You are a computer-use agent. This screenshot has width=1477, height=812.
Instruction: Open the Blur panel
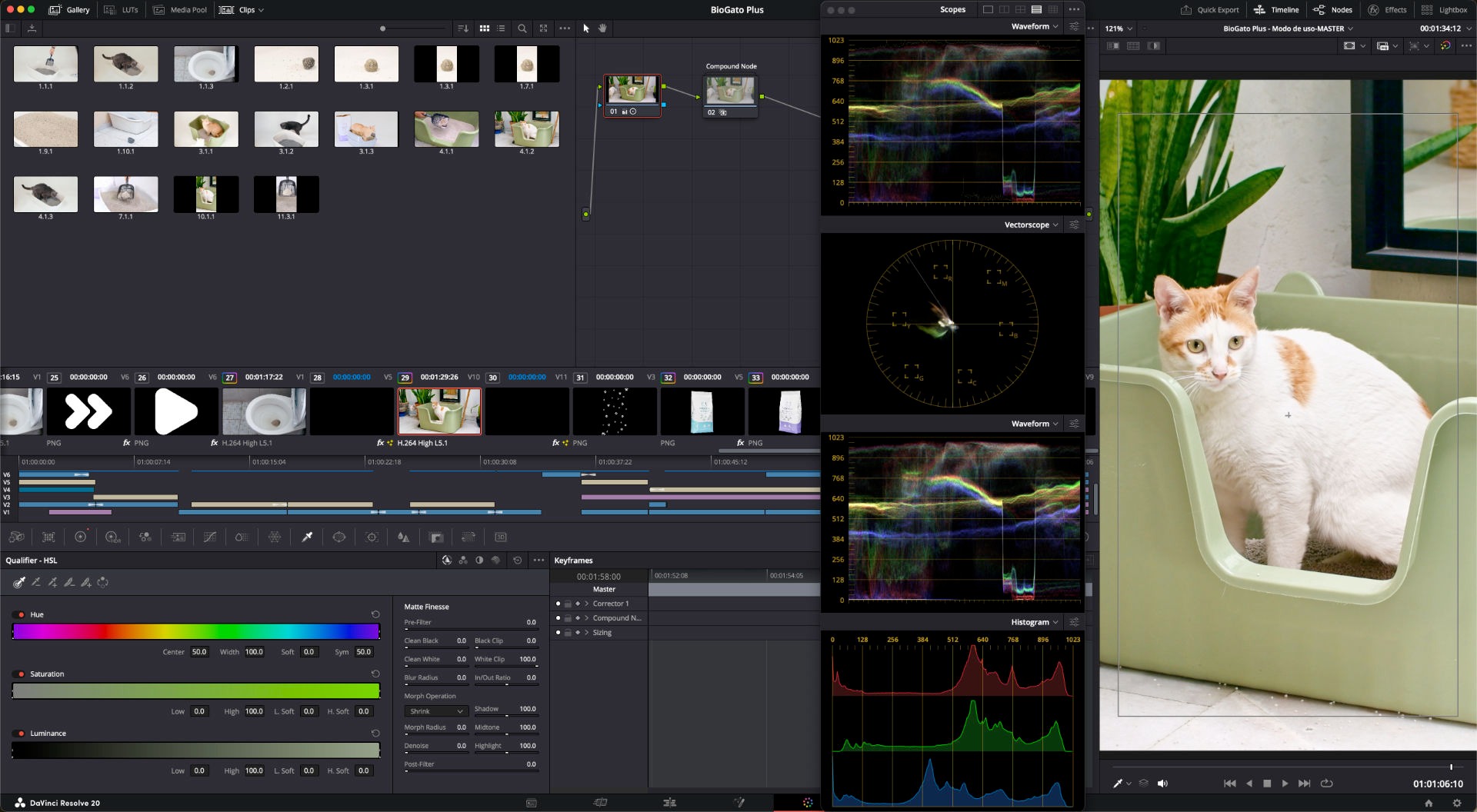402,537
